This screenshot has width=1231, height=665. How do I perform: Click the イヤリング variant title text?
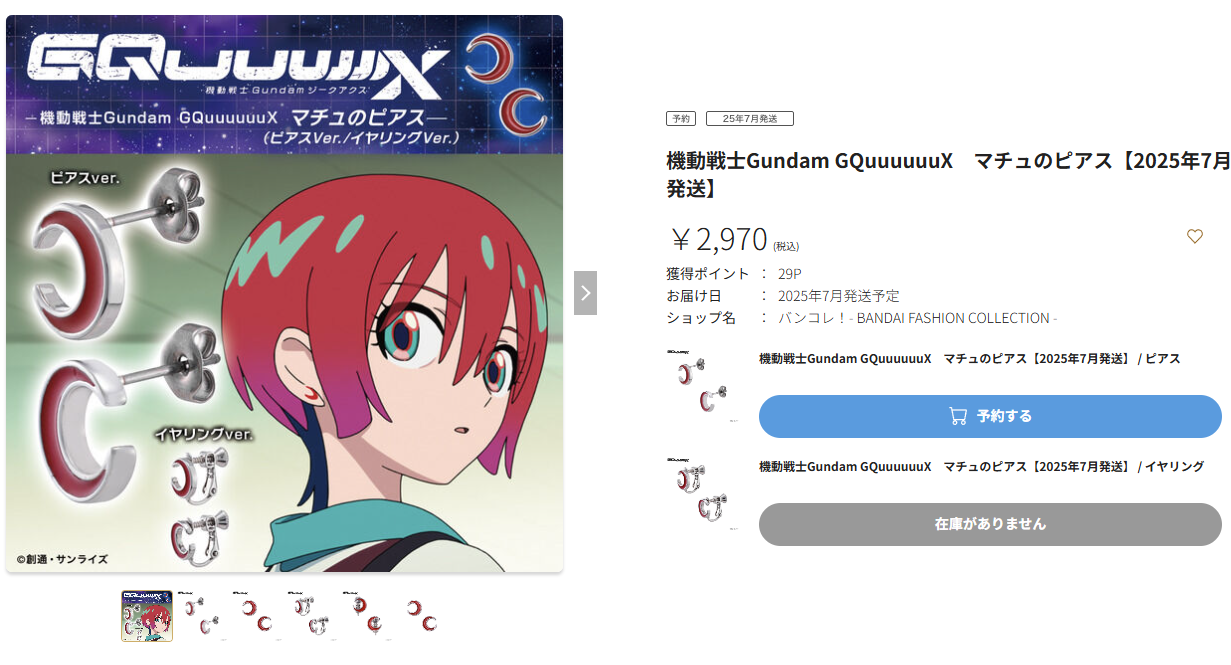(x=982, y=466)
